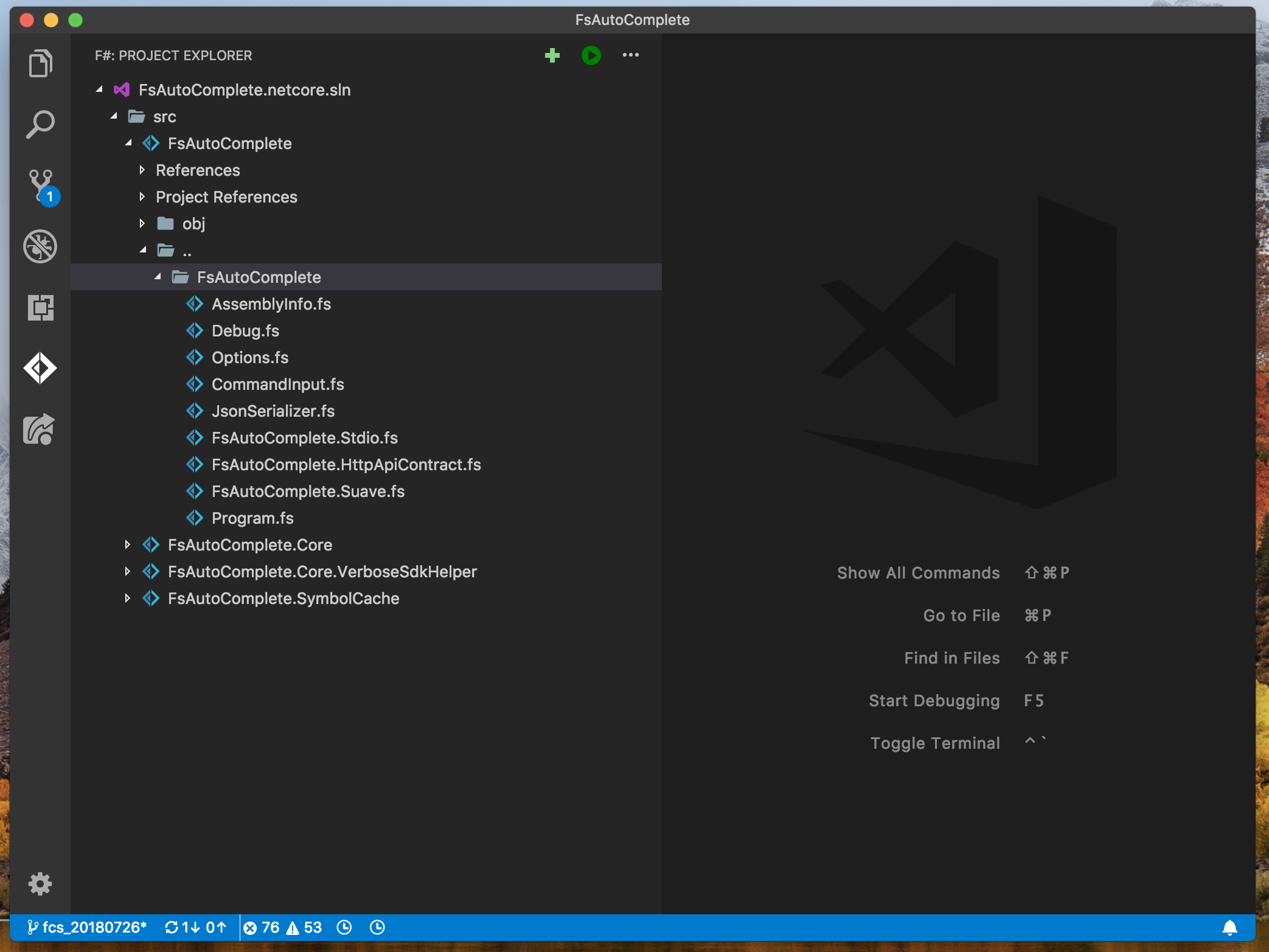Click the F#: PROJECT EXPLORER panel title
This screenshot has width=1269, height=952.
(173, 55)
